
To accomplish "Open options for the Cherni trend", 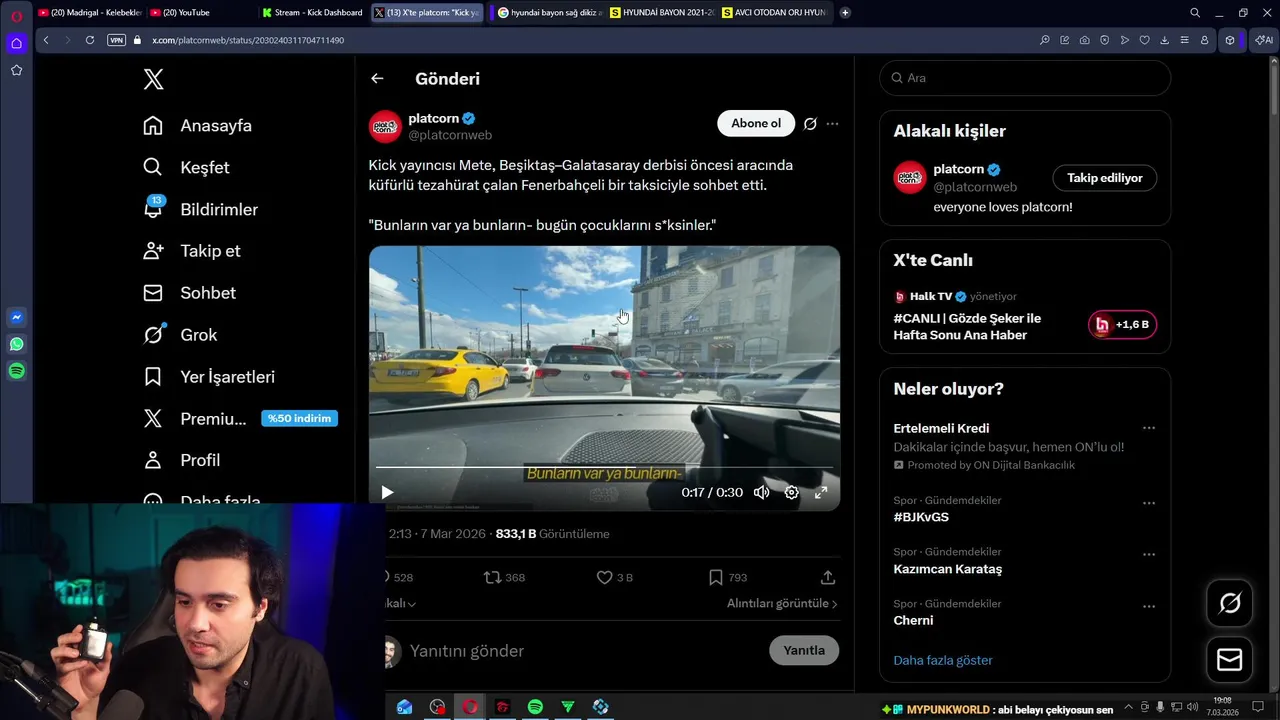I will (x=1149, y=606).
